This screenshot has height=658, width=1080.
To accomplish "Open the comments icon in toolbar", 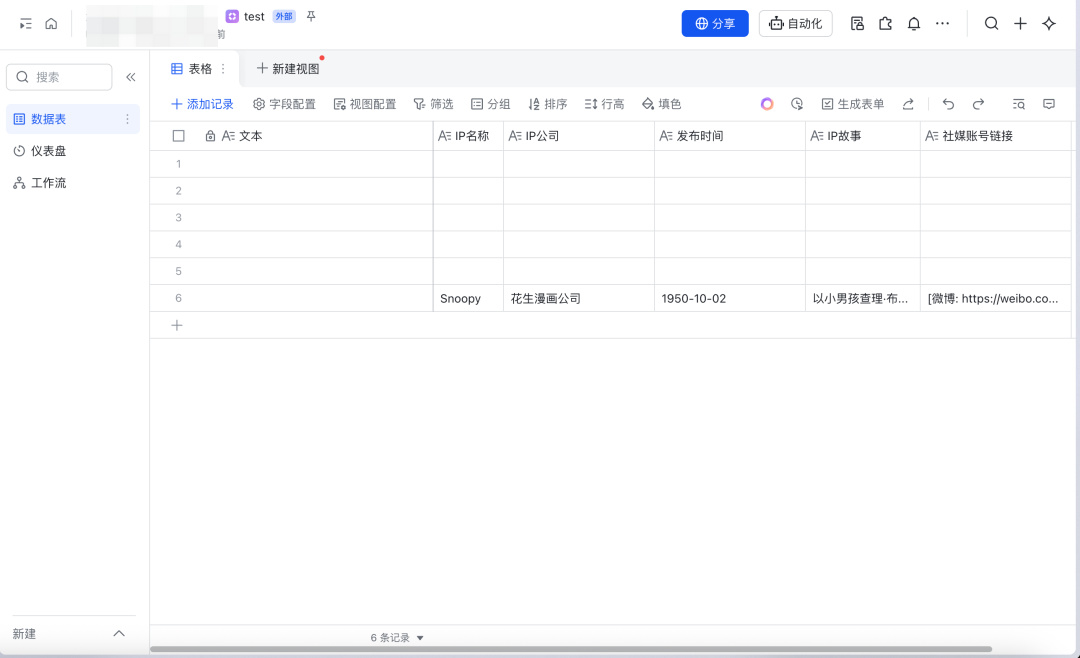I will pos(1049,104).
